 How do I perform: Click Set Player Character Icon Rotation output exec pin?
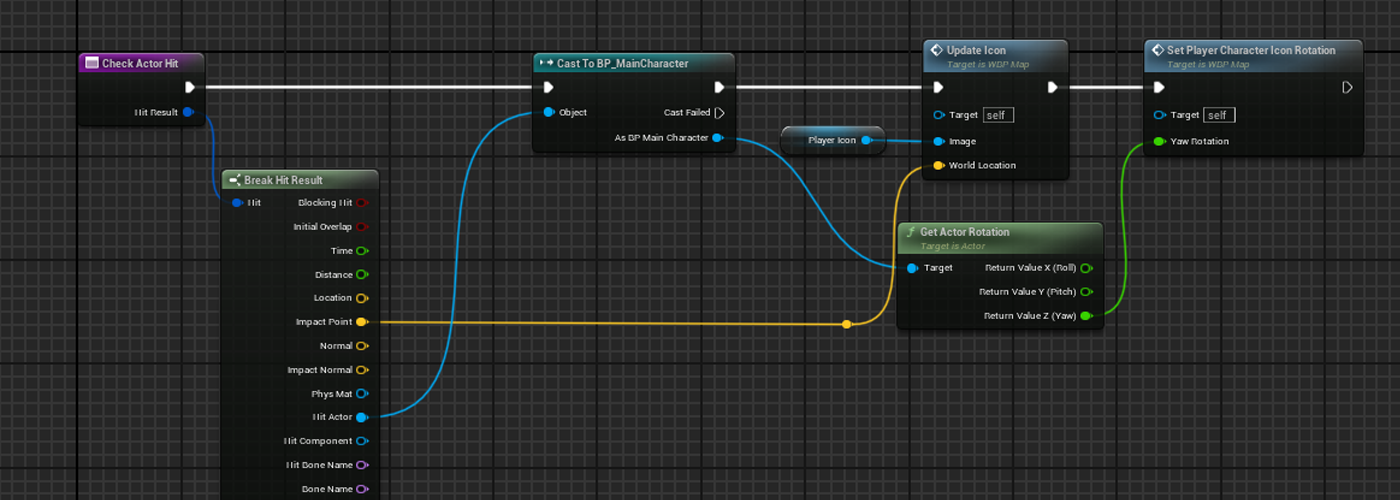[x=1347, y=88]
